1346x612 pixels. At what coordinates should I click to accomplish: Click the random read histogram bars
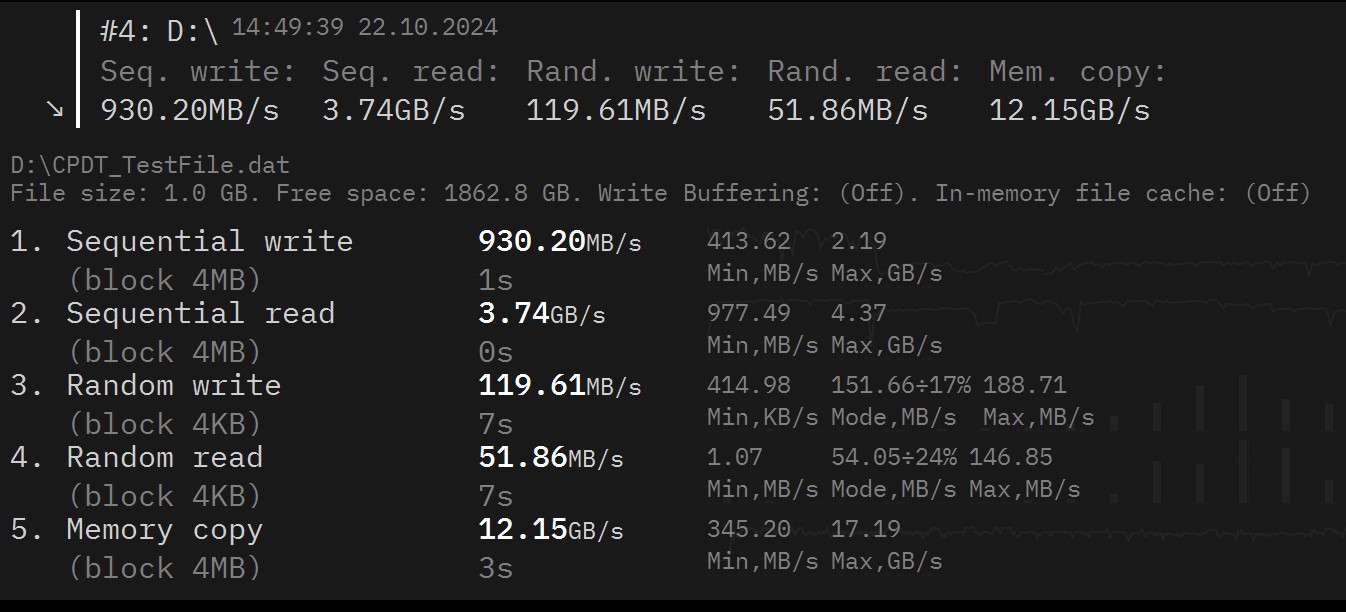coord(1240,480)
